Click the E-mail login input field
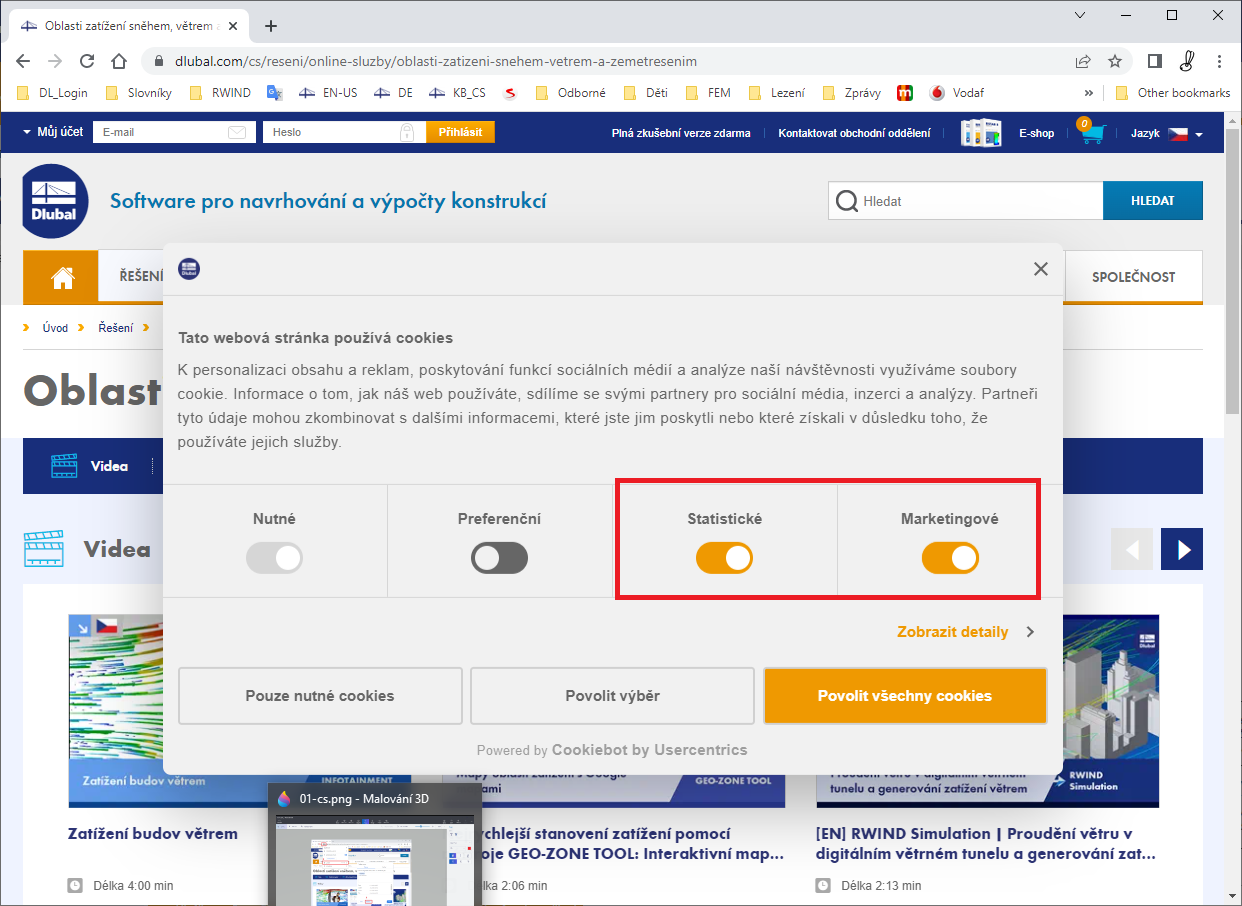1242x906 pixels. click(x=170, y=131)
